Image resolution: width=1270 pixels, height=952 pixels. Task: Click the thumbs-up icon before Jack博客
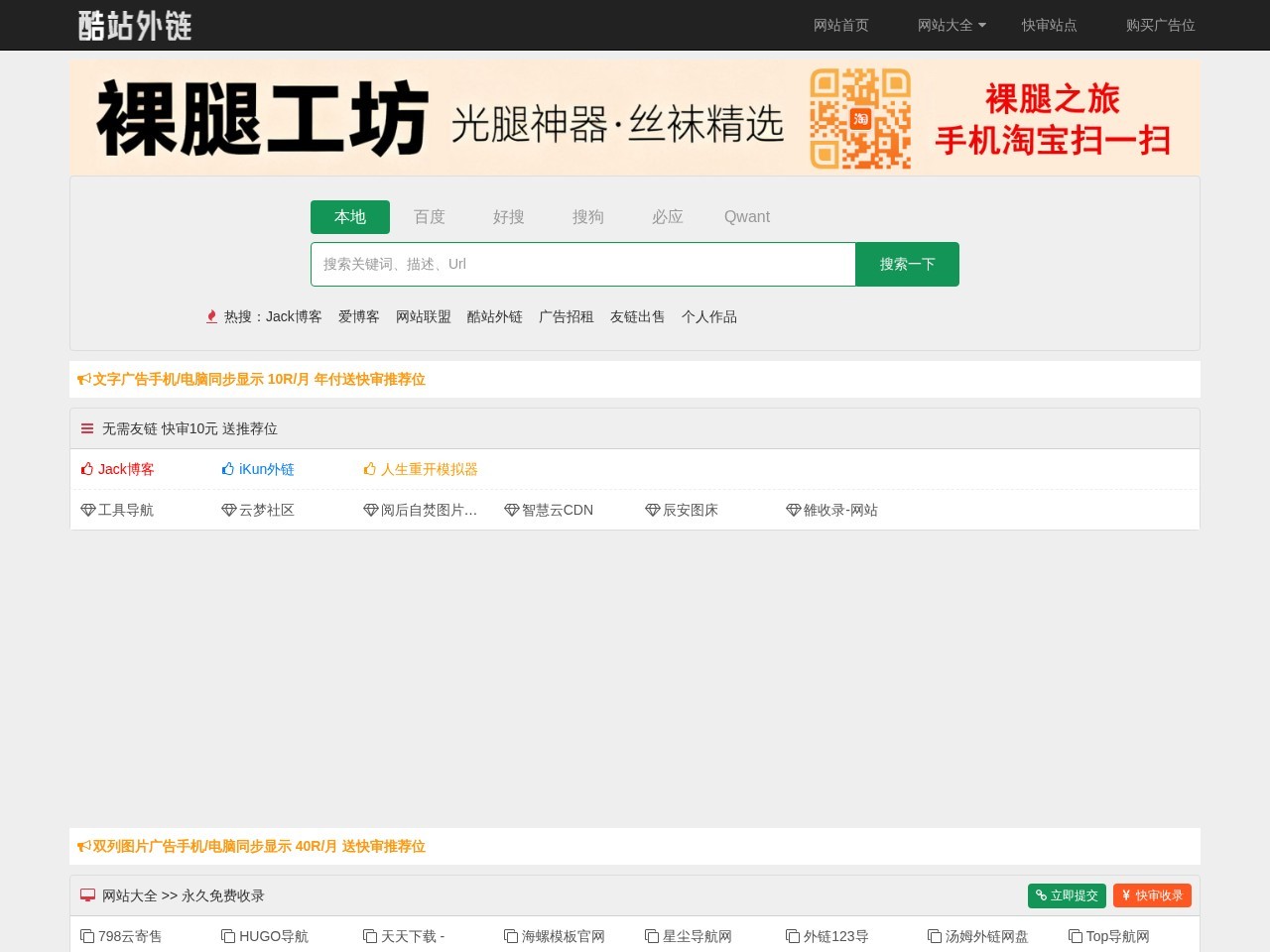pos(88,468)
